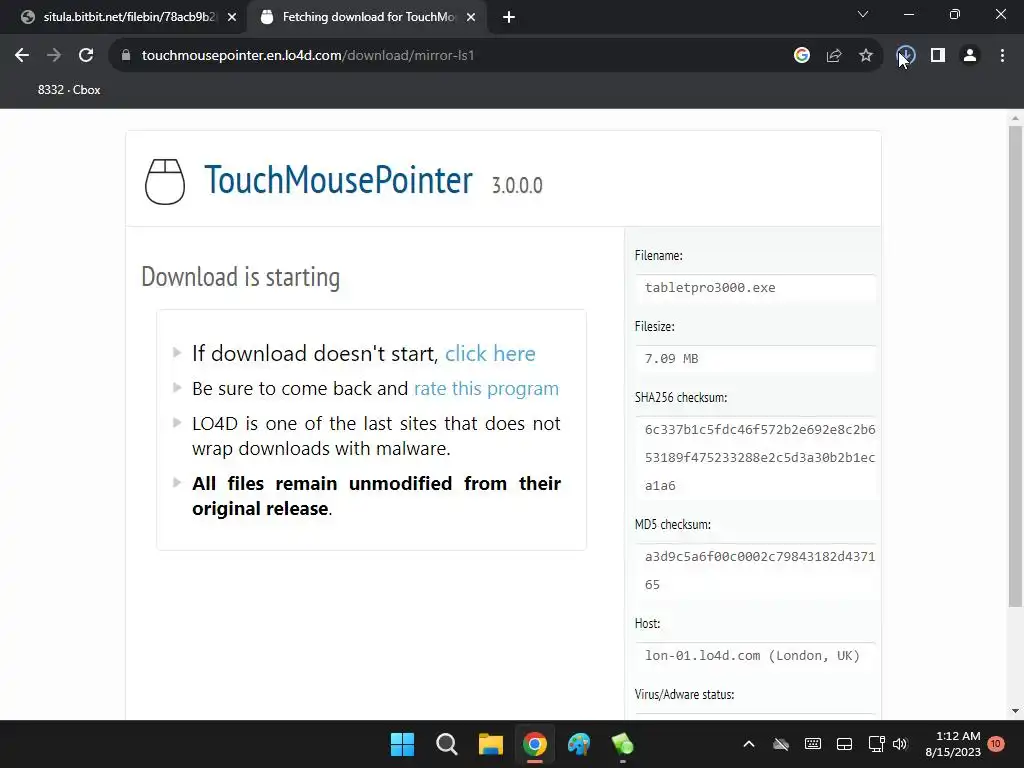Open the volume speaker tray icon
This screenshot has height=768, width=1024.
click(x=900, y=744)
